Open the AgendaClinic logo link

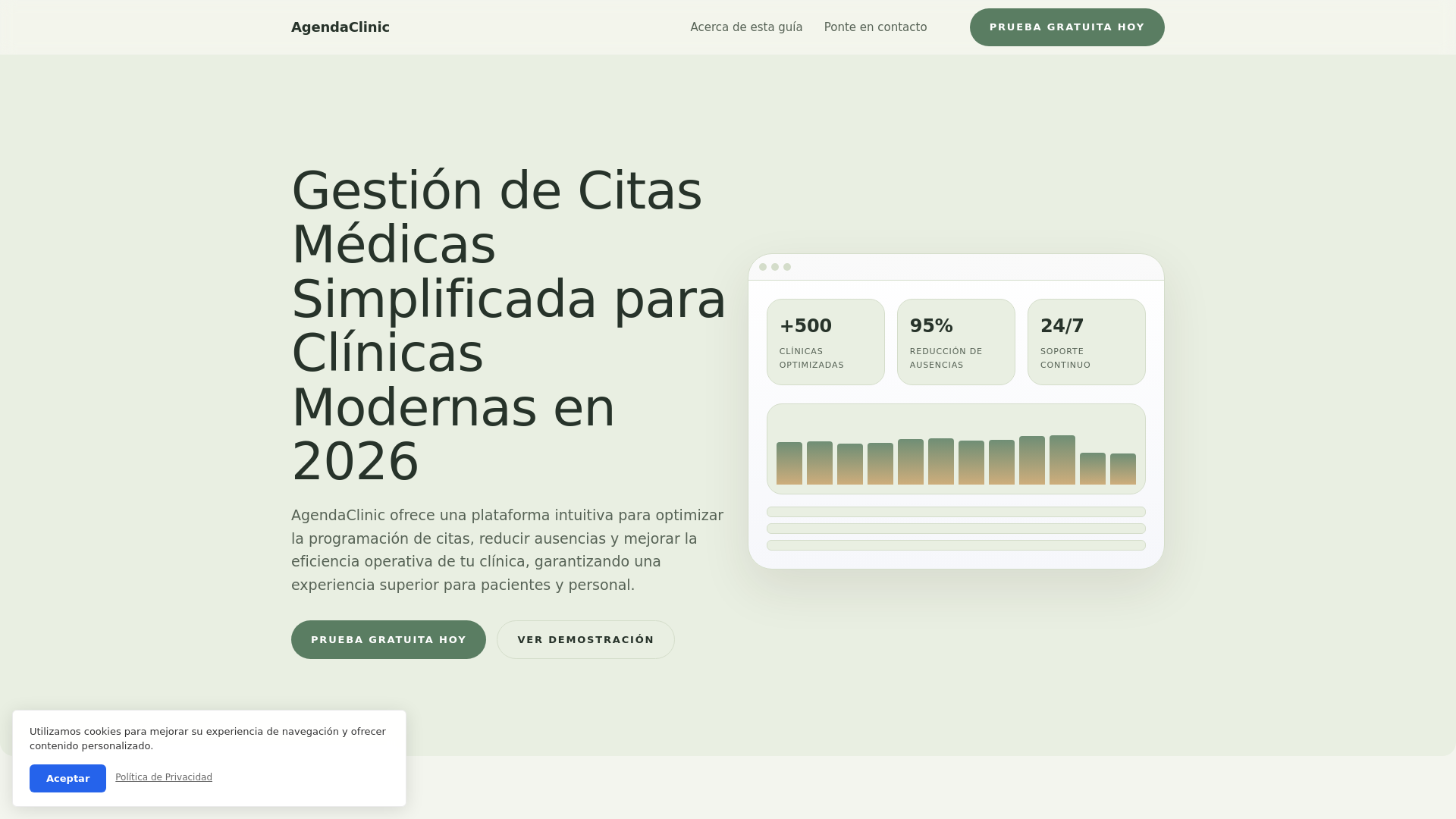point(340,27)
